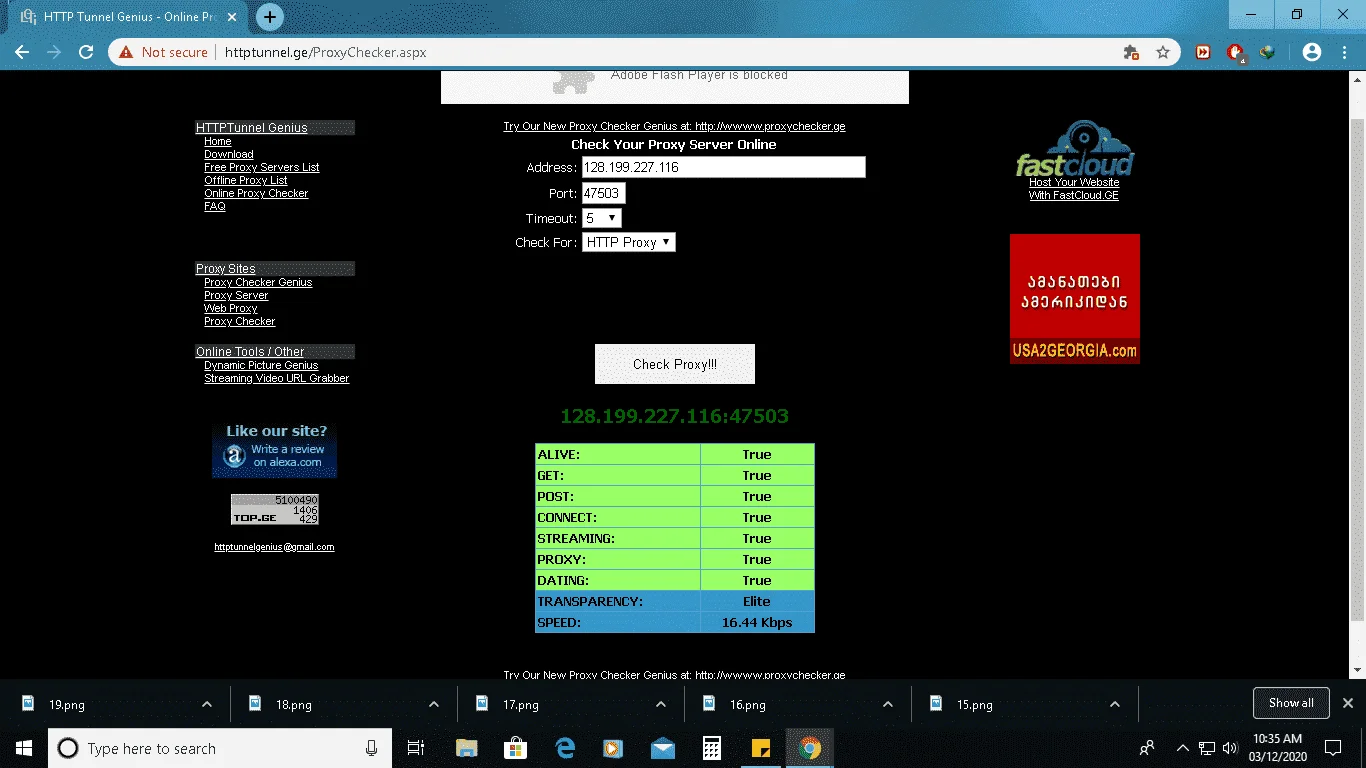Click the Alexa write a review badge
Image resolution: width=1366 pixels, height=768 pixels.
coord(274,451)
